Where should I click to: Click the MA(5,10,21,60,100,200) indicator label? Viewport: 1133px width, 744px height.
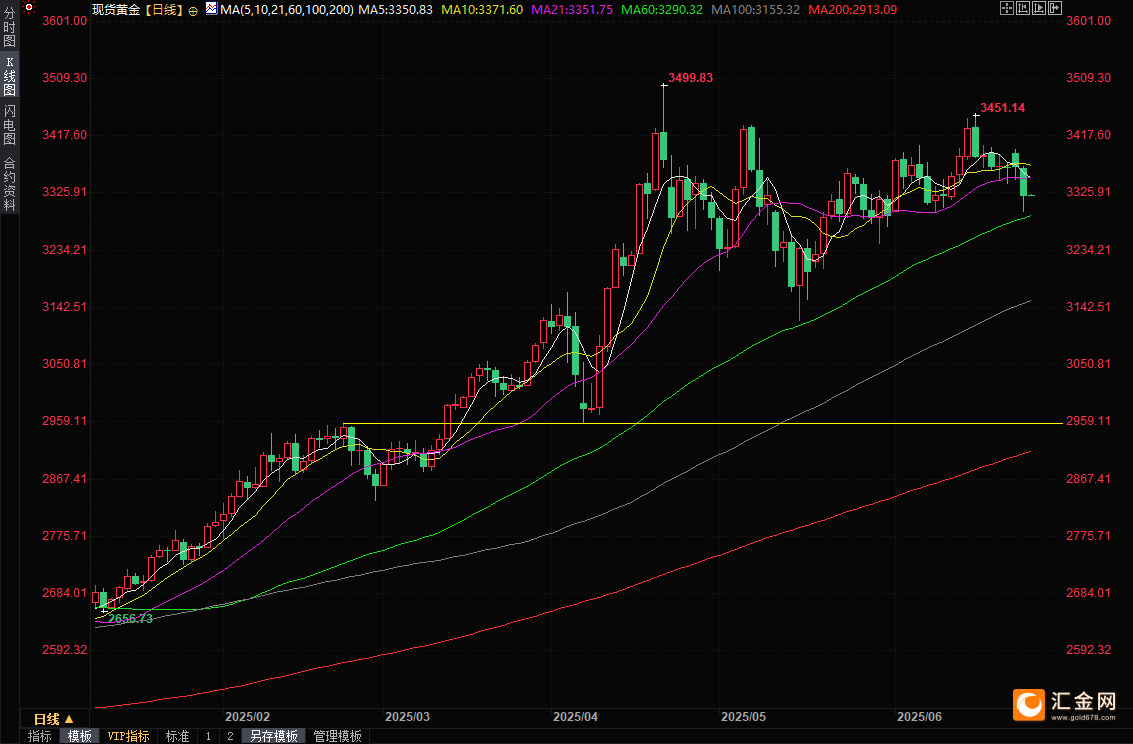(x=286, y=9)
